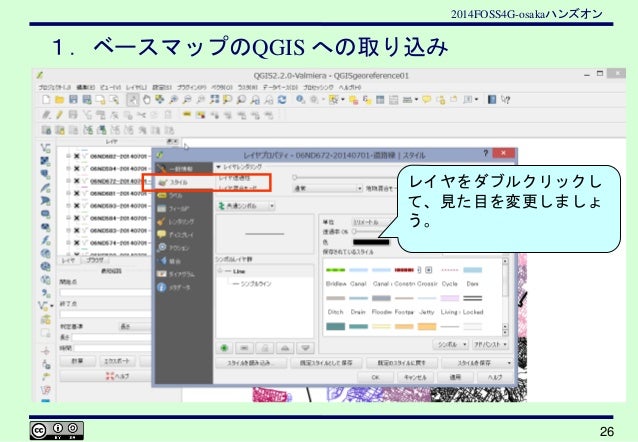Collapse the Line symbol tree node
The image size is (638, 442).
(220, 271)
